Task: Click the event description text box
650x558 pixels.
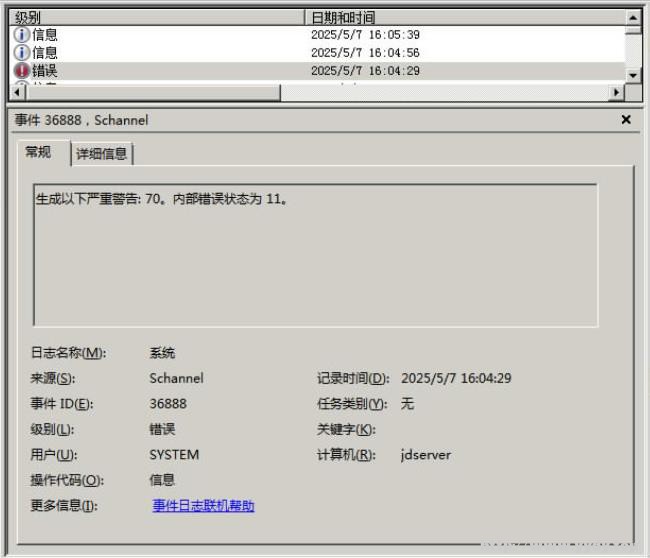Action: pyautogui.click(x=315, y=255)
